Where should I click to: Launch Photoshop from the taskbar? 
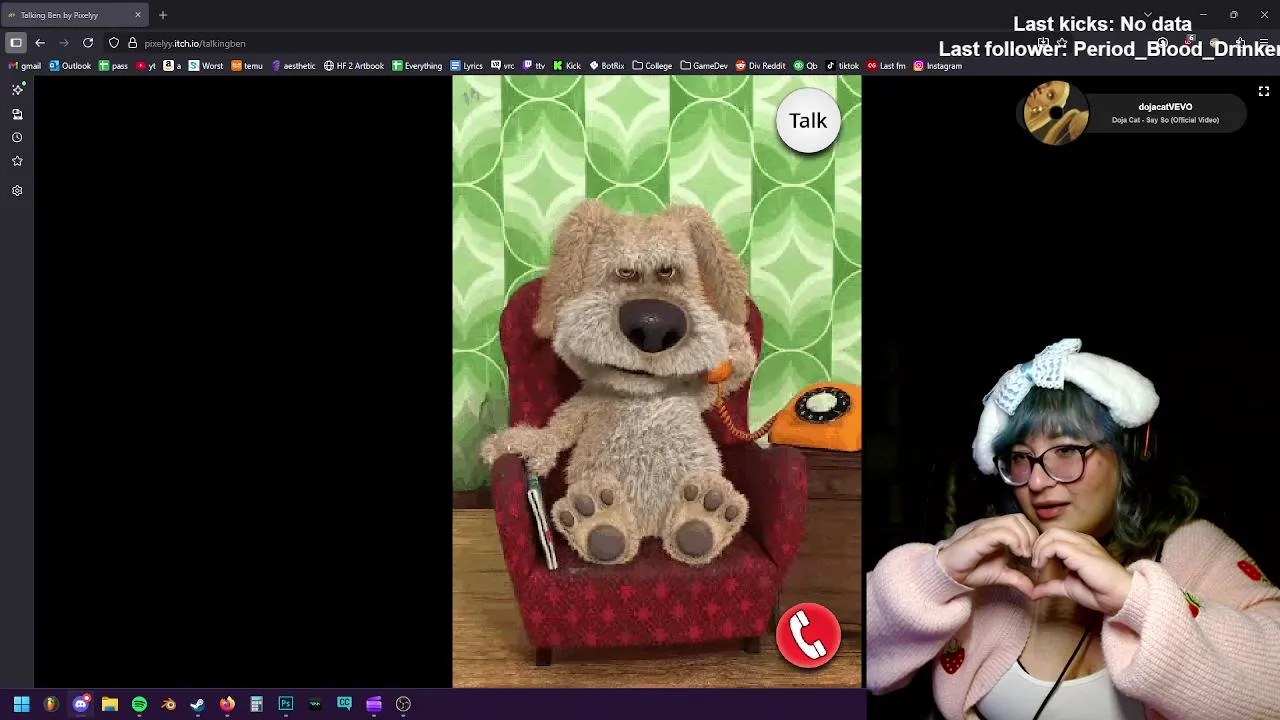(286, 704)
